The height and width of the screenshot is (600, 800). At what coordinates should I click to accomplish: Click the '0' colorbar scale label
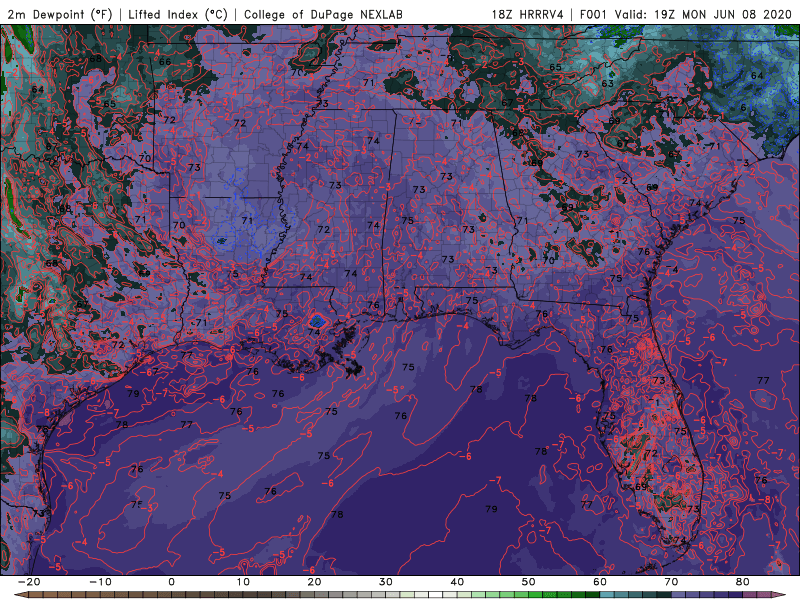click(171, 582)
